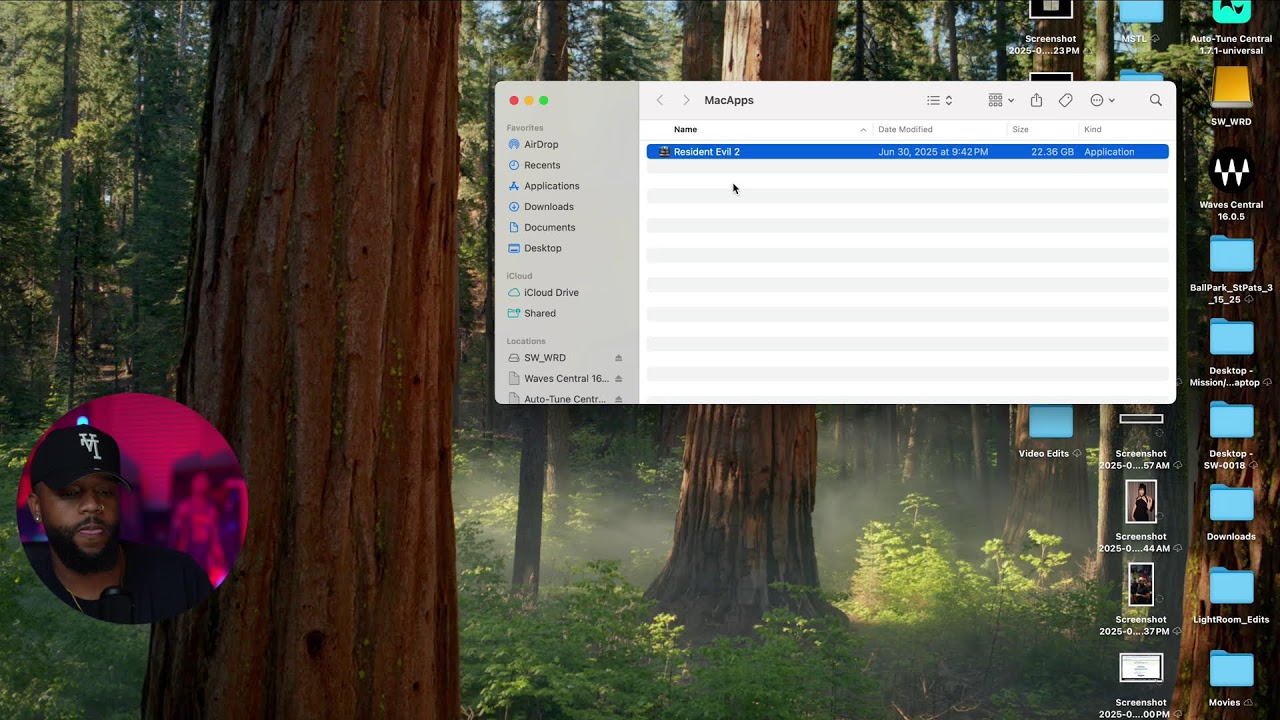
Task: Sort by the Name column header
Action: (685, 129)
